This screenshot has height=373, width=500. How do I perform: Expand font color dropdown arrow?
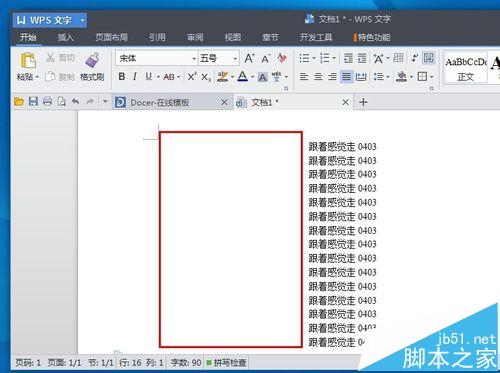[x=252, y=77]
